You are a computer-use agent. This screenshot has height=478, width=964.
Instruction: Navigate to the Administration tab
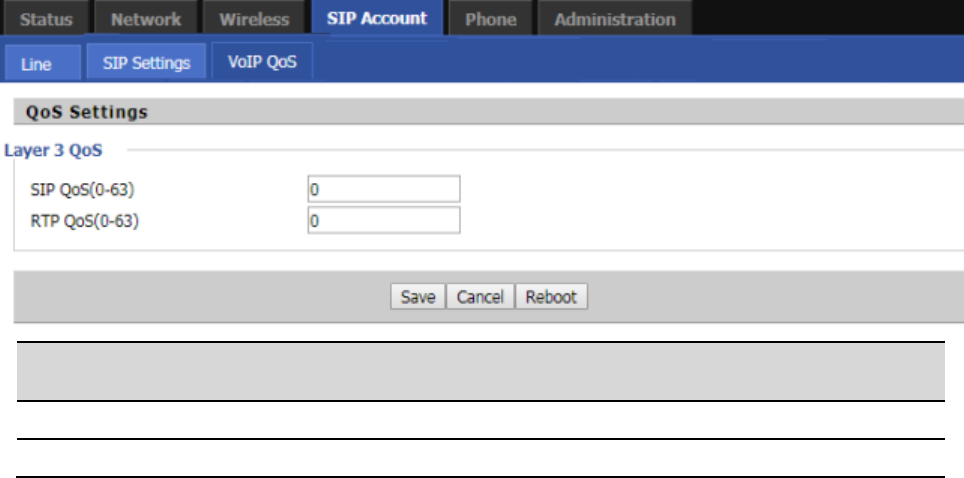pos(614,19)
